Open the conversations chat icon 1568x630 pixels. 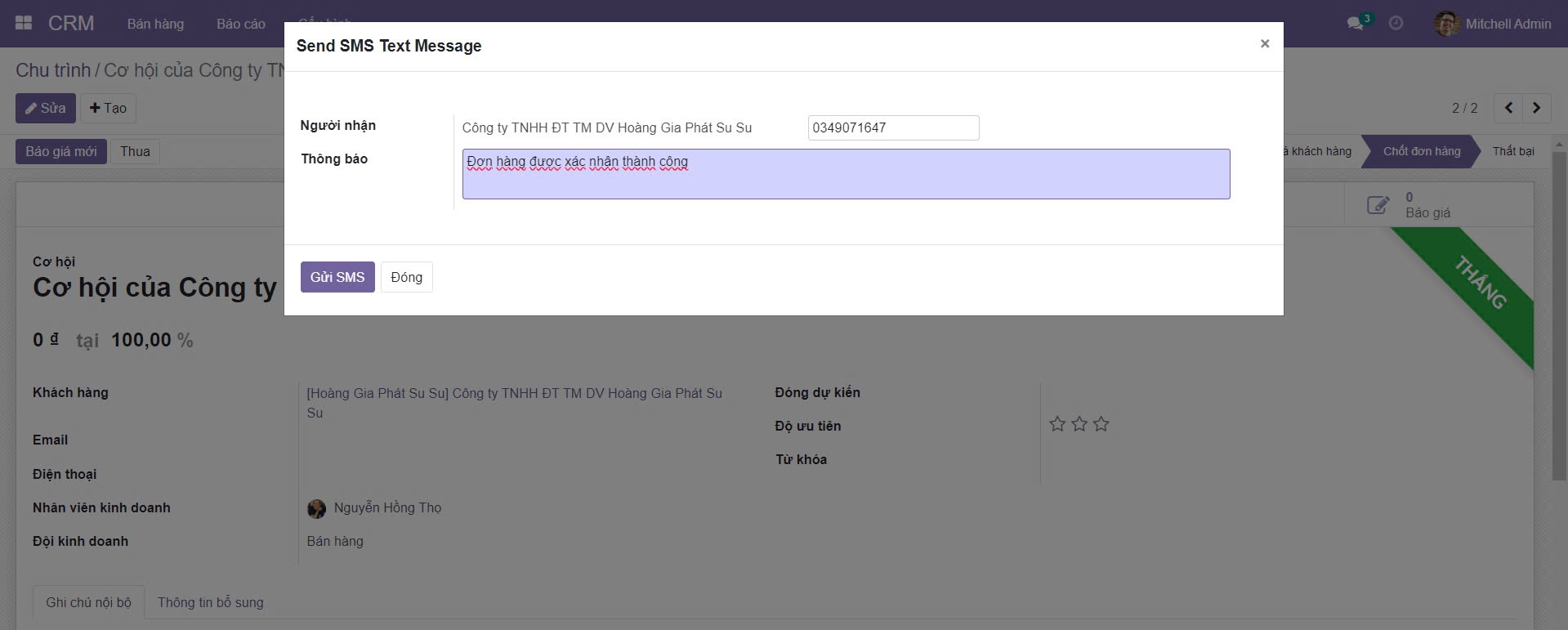1356,24
